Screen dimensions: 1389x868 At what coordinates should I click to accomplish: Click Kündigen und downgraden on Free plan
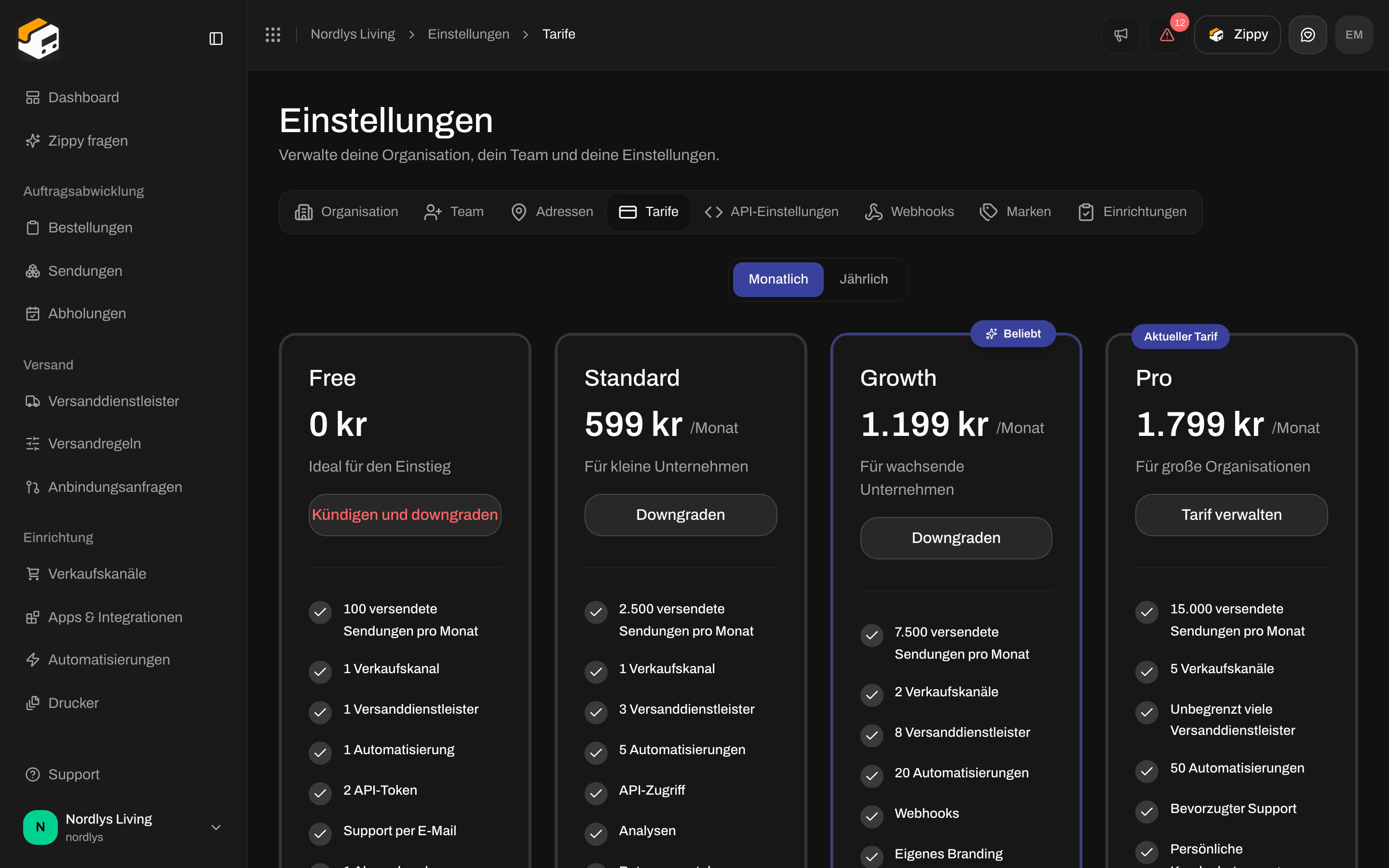click(x=405, y=515)
